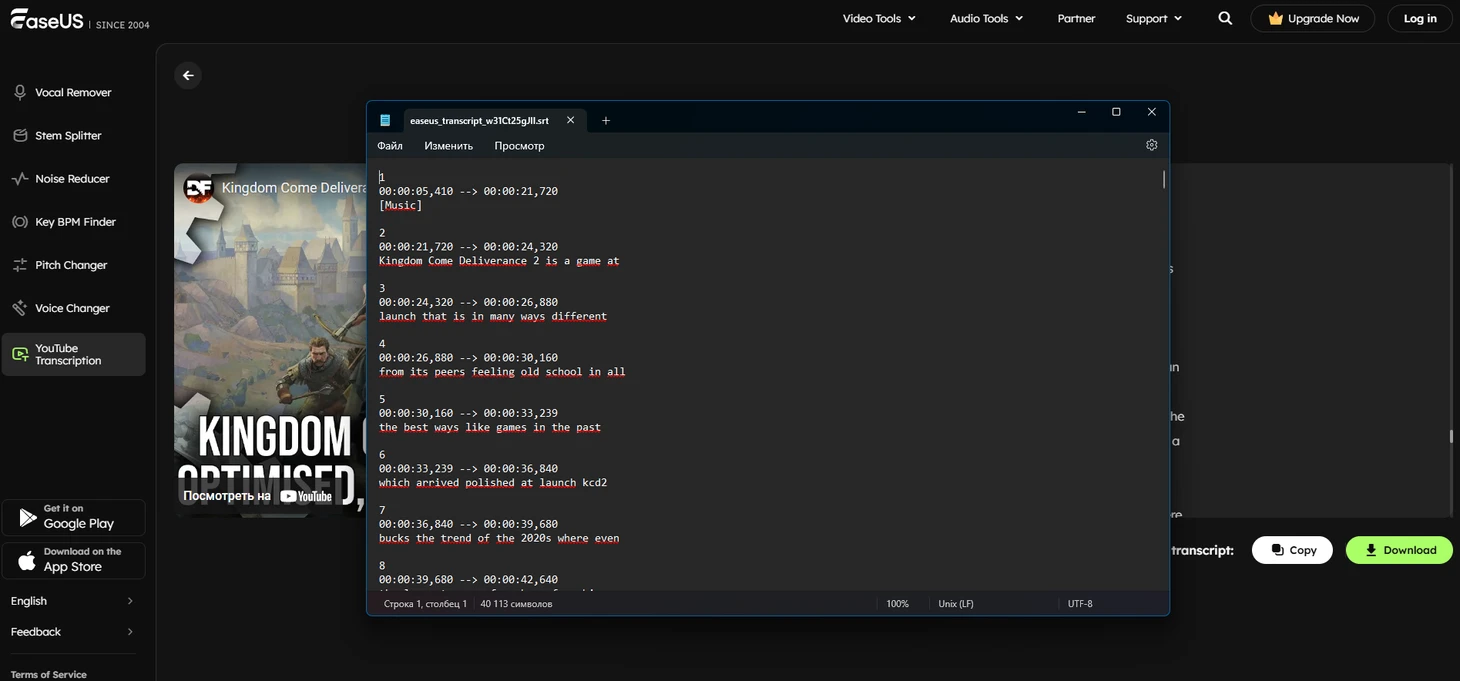Click the Google Play badge
The width and height of the screenshot is (1460, 681).
point(73,517)
